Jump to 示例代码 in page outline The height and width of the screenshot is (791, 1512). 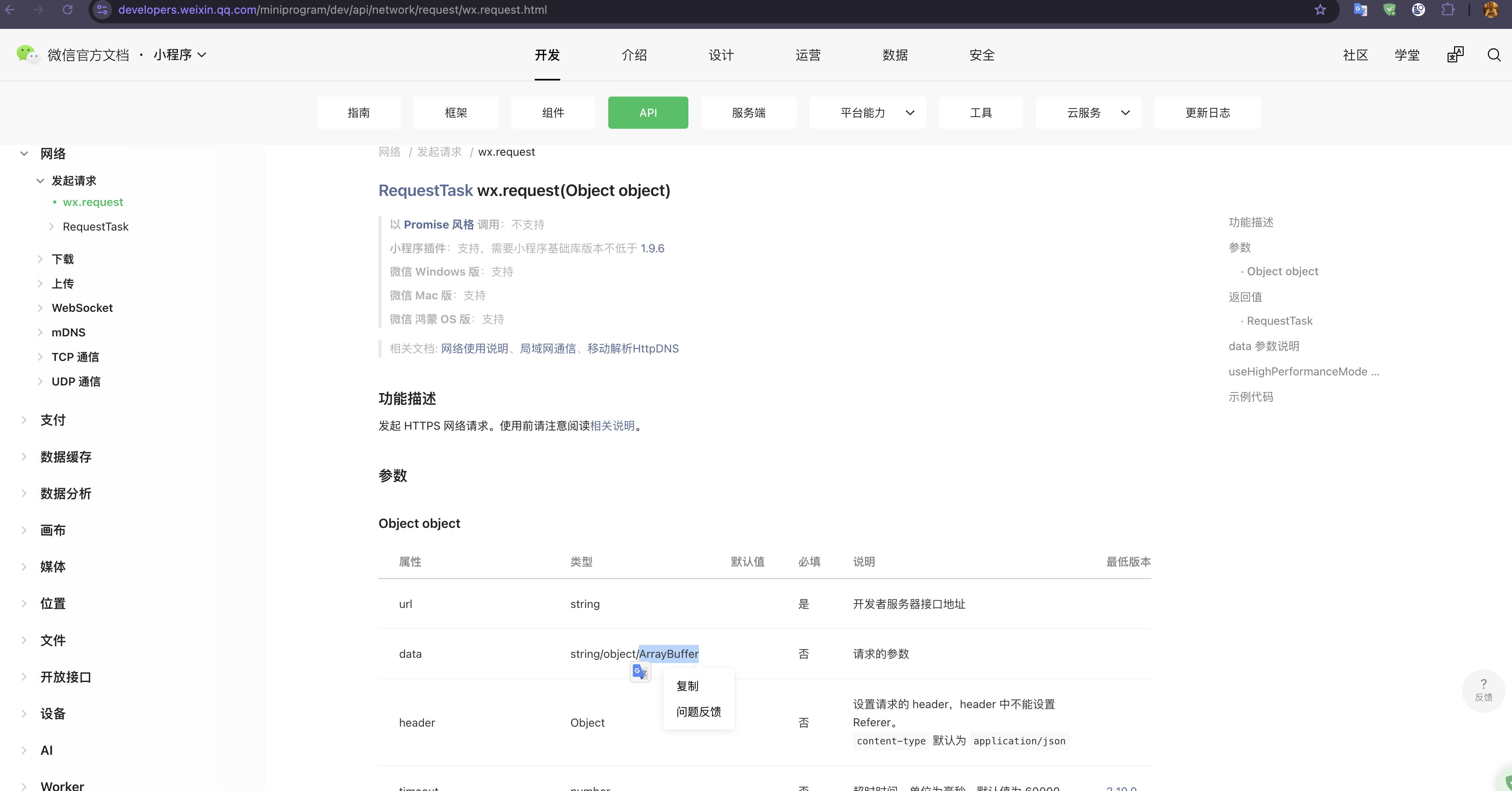(x=1251, y=397)
